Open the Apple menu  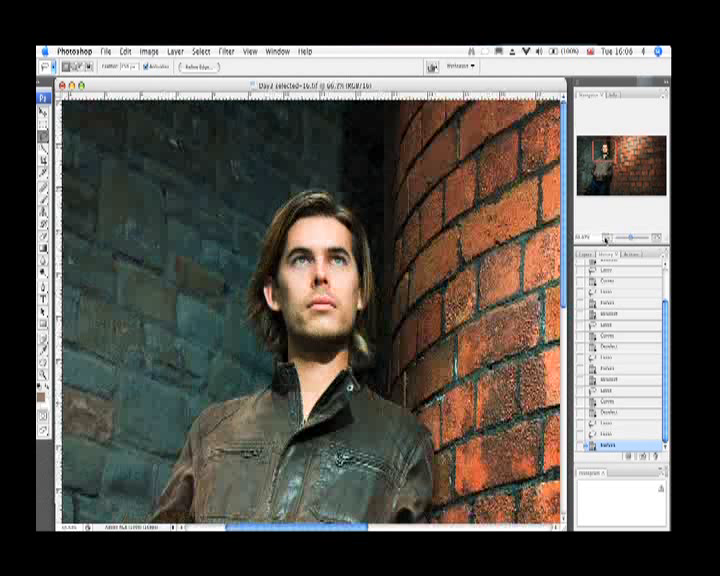click(45, 51)
